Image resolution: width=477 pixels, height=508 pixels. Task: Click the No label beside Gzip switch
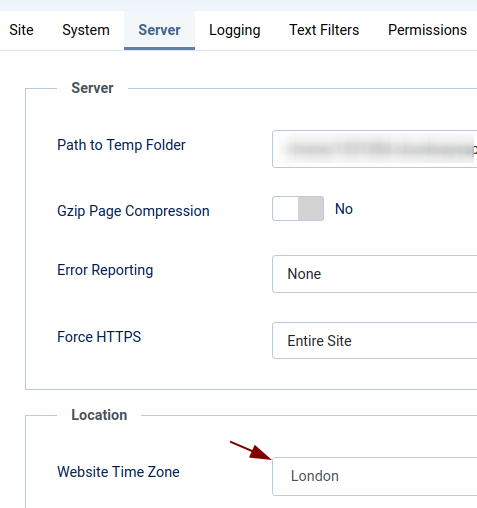click(344, 209)
